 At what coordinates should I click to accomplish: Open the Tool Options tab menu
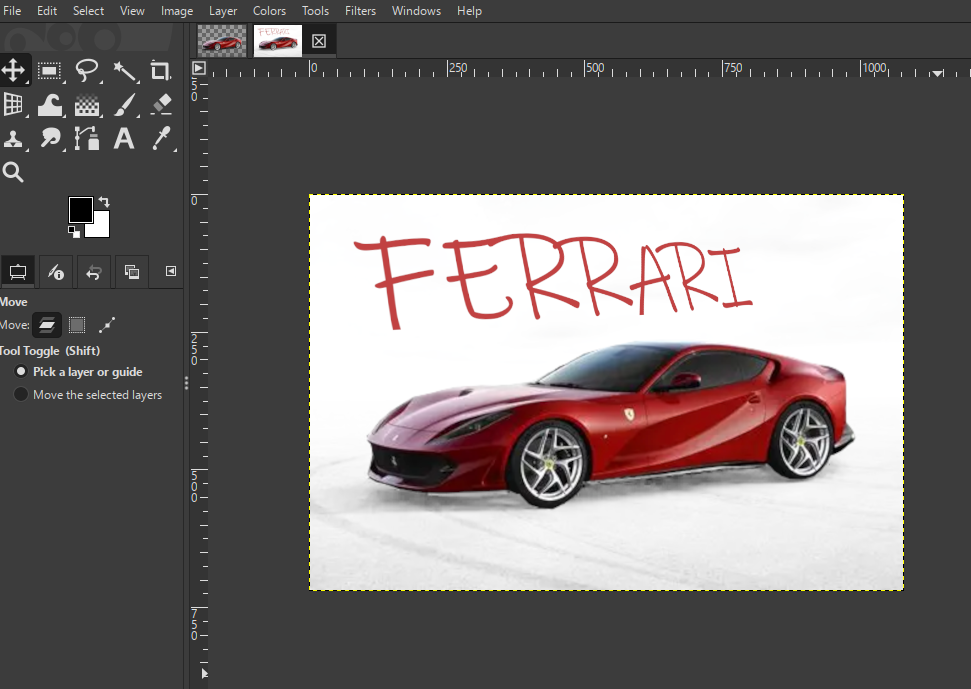[x=169, y=271]
